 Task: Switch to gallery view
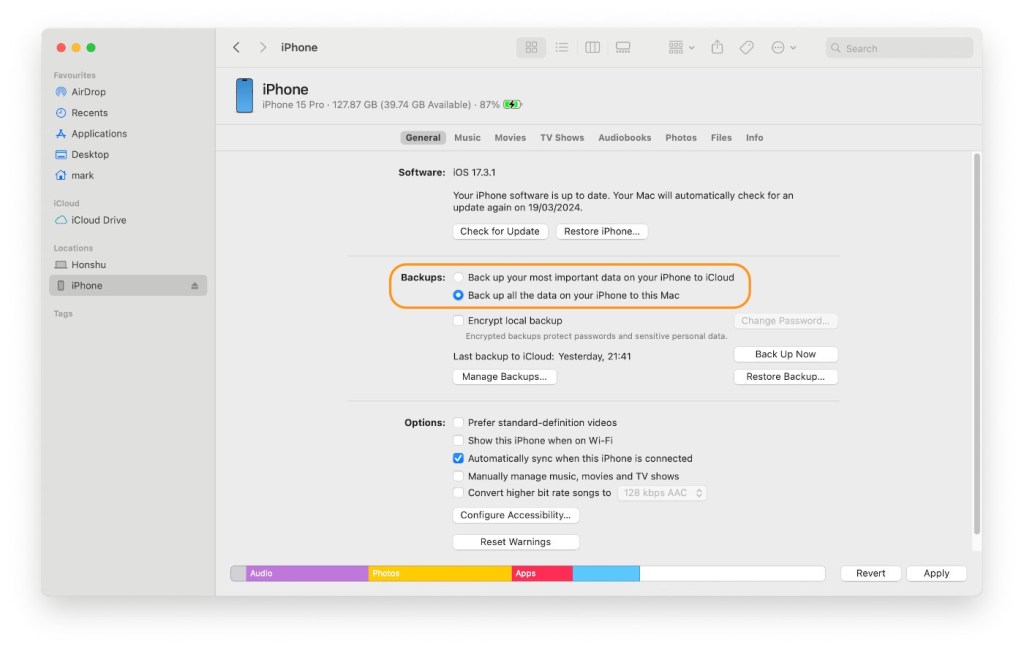pyautogui.click(x=623, y=47)
